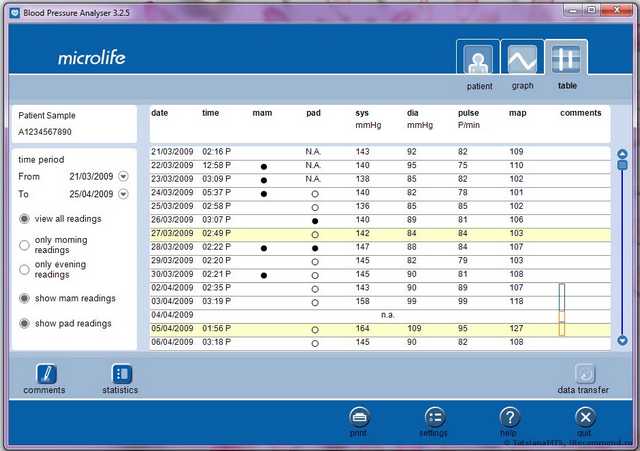The image size is (640, 451).
Task: Click systolic value 158 in 03/04/2009 row
Action: [362, 301]
